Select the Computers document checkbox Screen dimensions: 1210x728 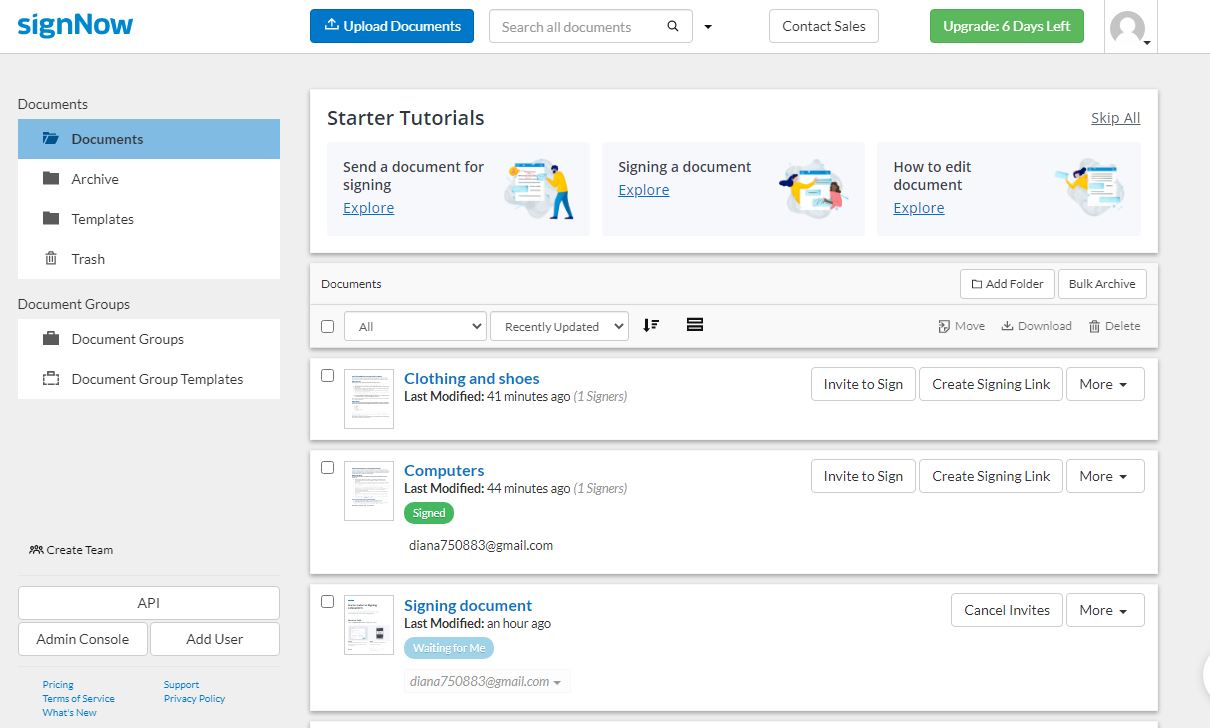(327, 467)
